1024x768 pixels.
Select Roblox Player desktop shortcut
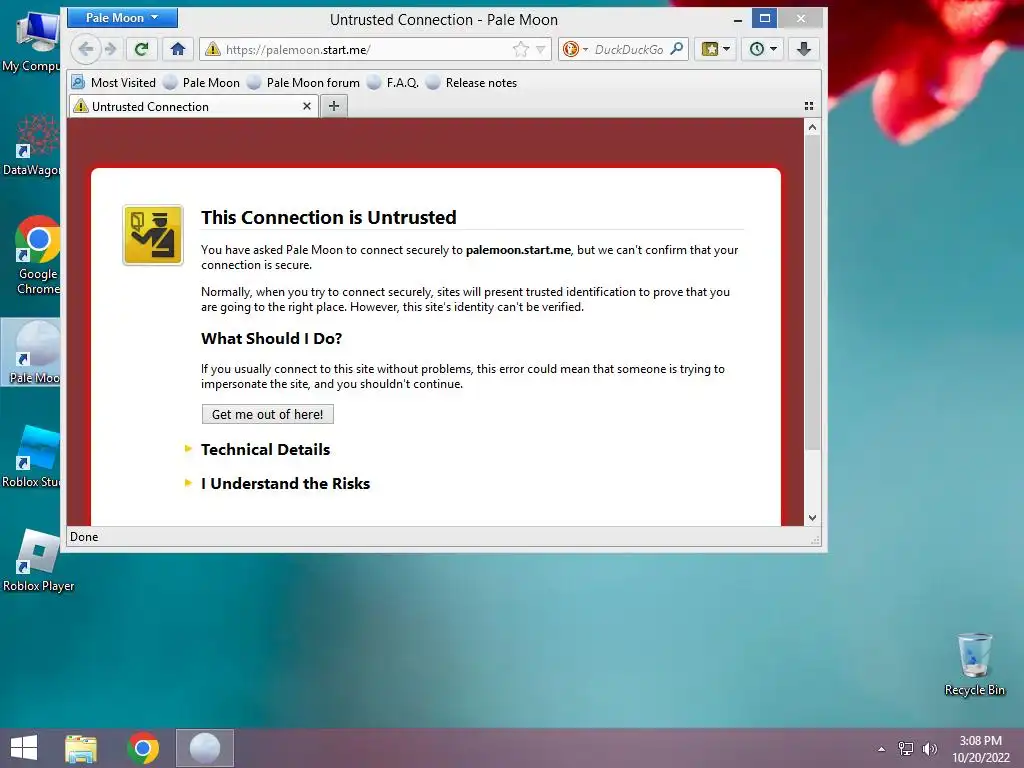[x=38, y=560]
